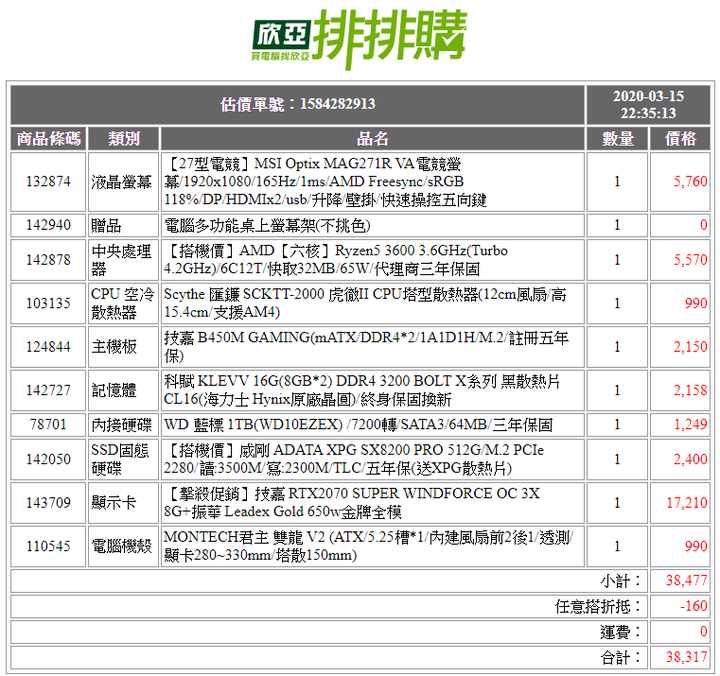Image resolution: width=720 pixels, height=676 pixels.
Task: Select barcode 132874
Action: point(48,182)
